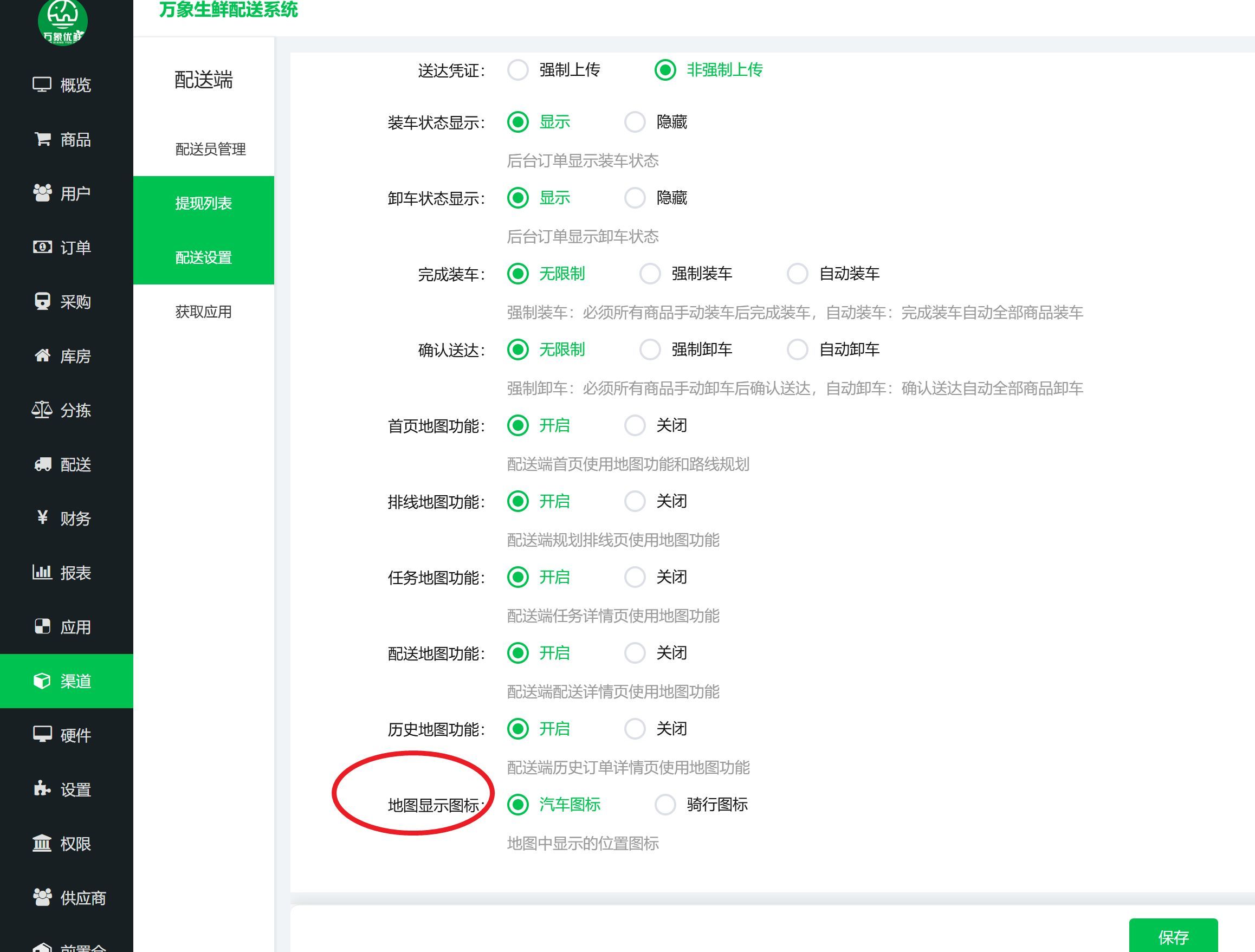Click the 配送 delivery truck icon
This screenshot has width=1255, height=952.
(x=43, y=464)
